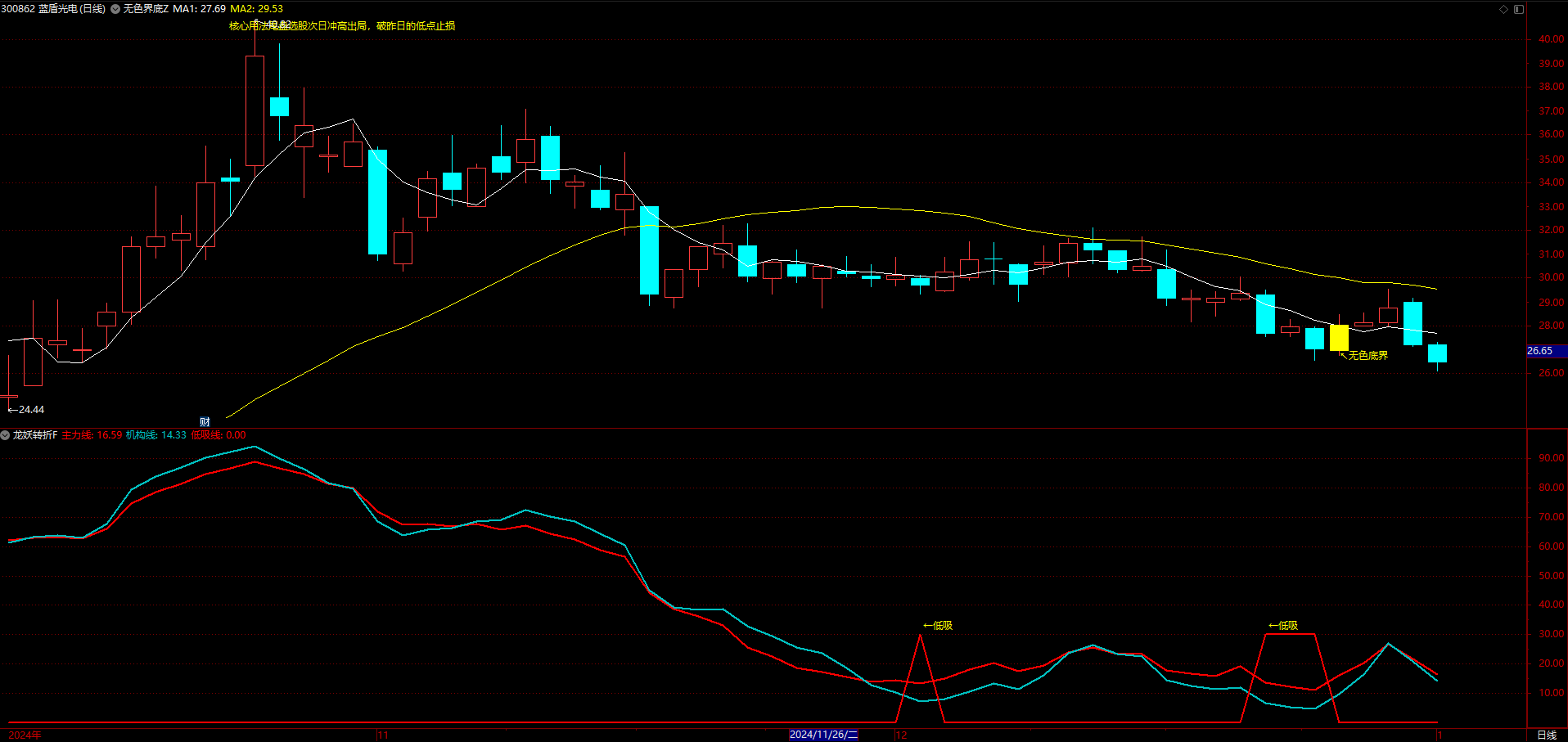
Task: Click the first ←低吸 signal label
Action: (x=938, y=626)
